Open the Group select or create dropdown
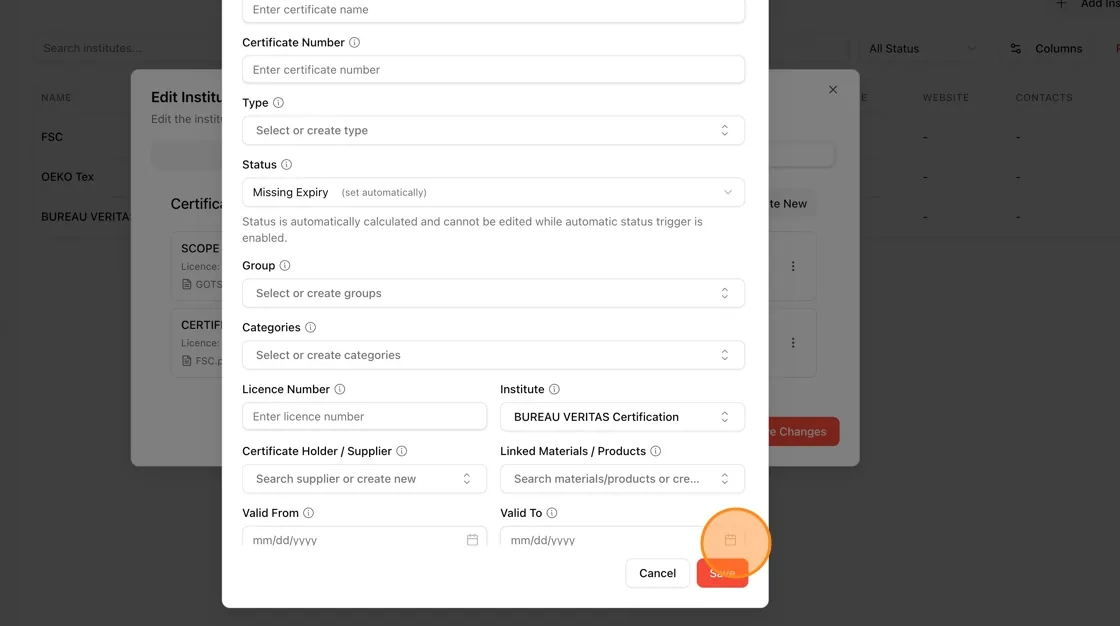Image resolution: width=1120 pixels, height=626 pixels. pos(494,293)
